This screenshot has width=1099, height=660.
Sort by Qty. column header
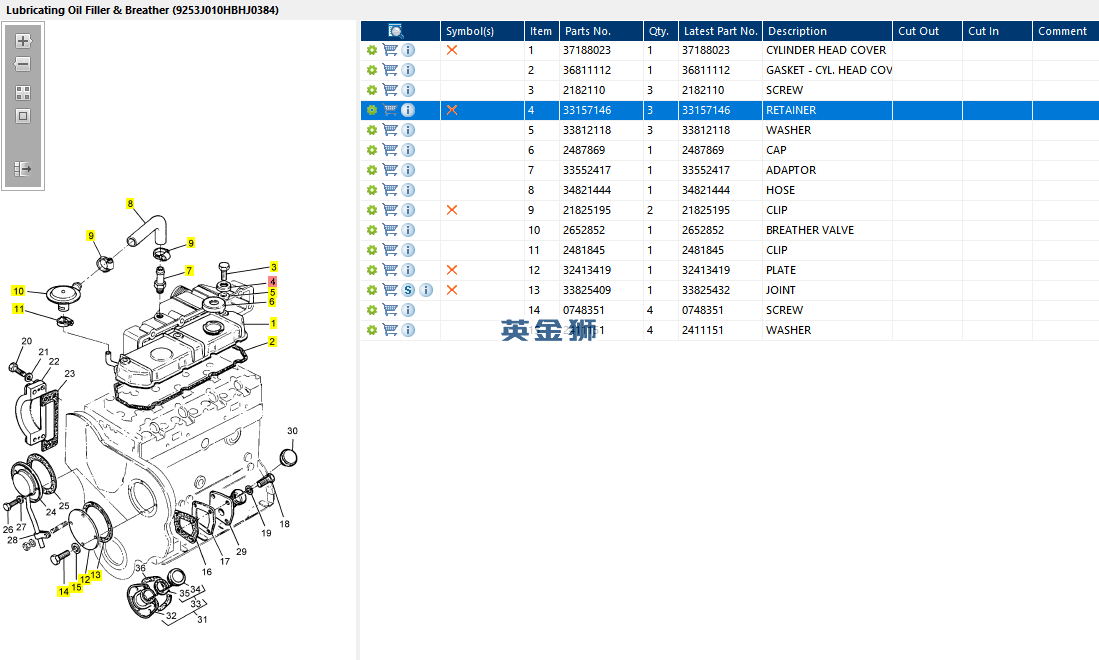pos(660,31)
